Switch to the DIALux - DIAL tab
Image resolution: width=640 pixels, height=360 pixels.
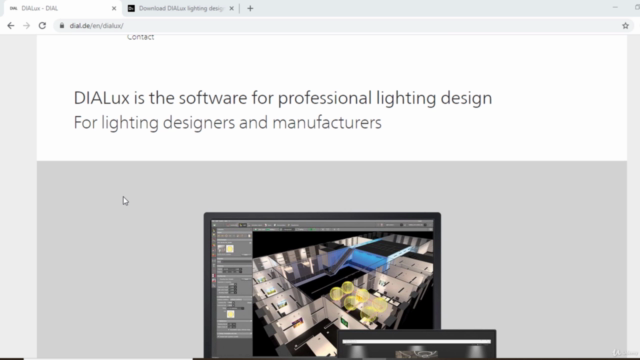63,8
